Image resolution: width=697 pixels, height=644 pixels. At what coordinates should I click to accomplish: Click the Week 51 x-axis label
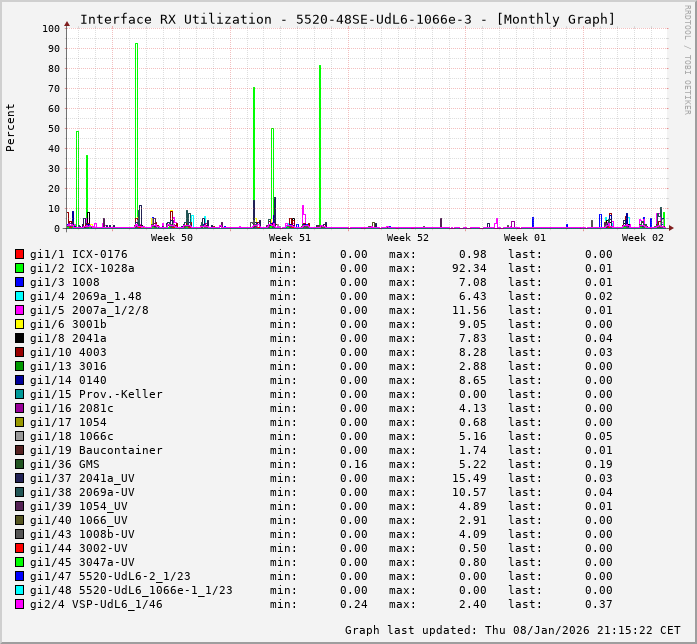click(290, 238)
